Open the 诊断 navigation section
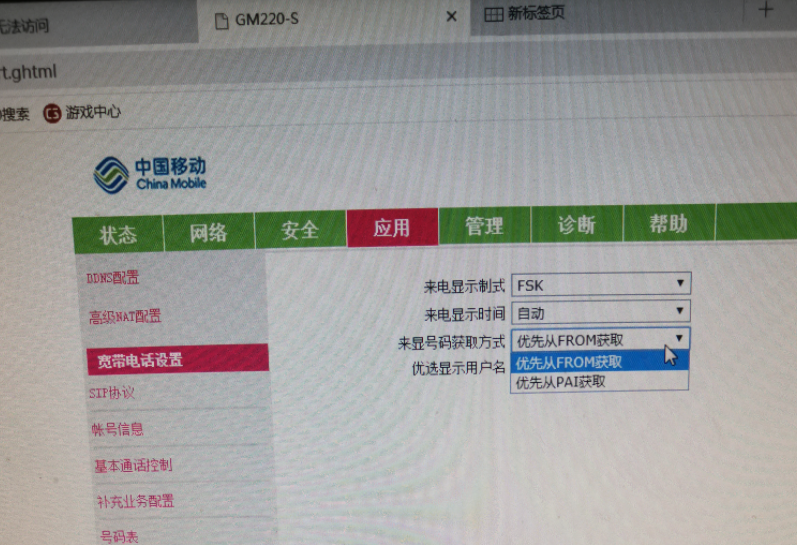Image resolution: width=797 pixels, height=545 pixels. click(576, 224)
